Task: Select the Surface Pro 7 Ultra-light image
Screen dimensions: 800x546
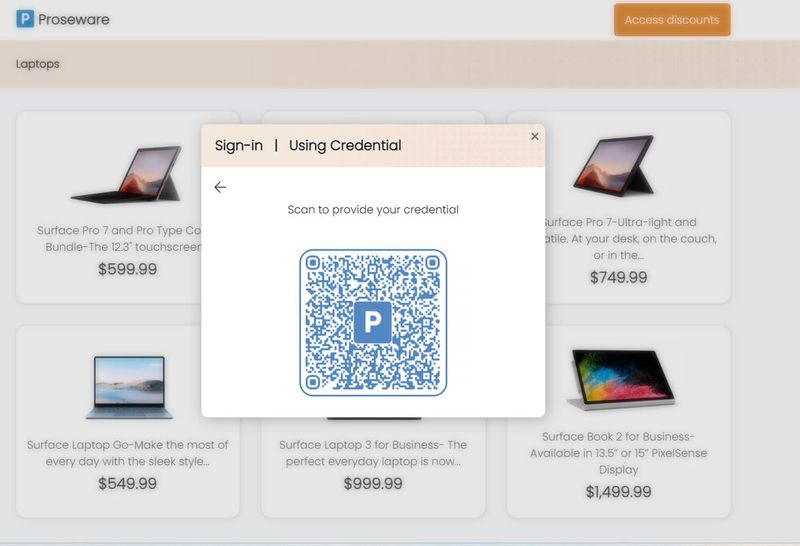Action: pyautogui.click(x=614, y=166)
